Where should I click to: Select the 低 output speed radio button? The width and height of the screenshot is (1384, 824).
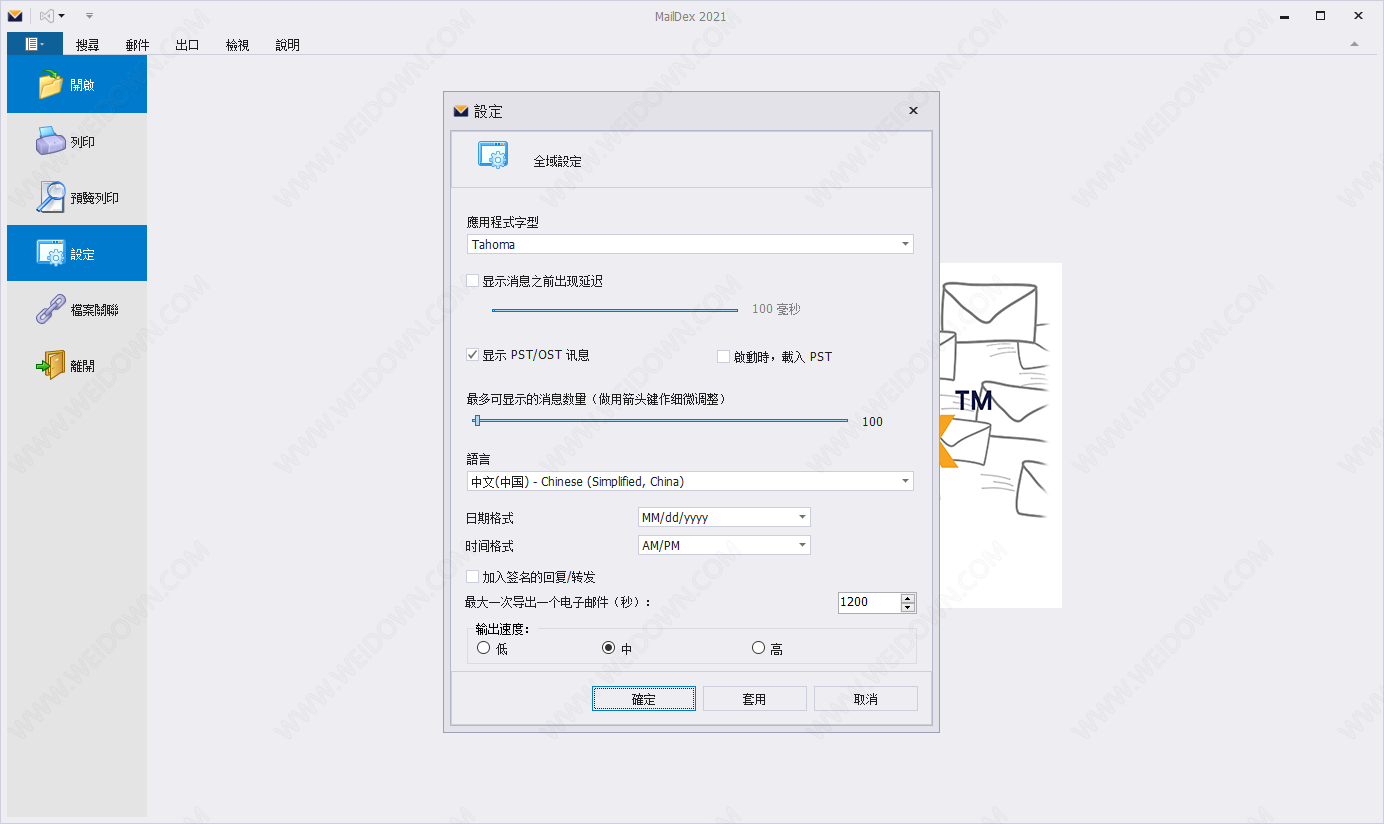tap(484, 648)
